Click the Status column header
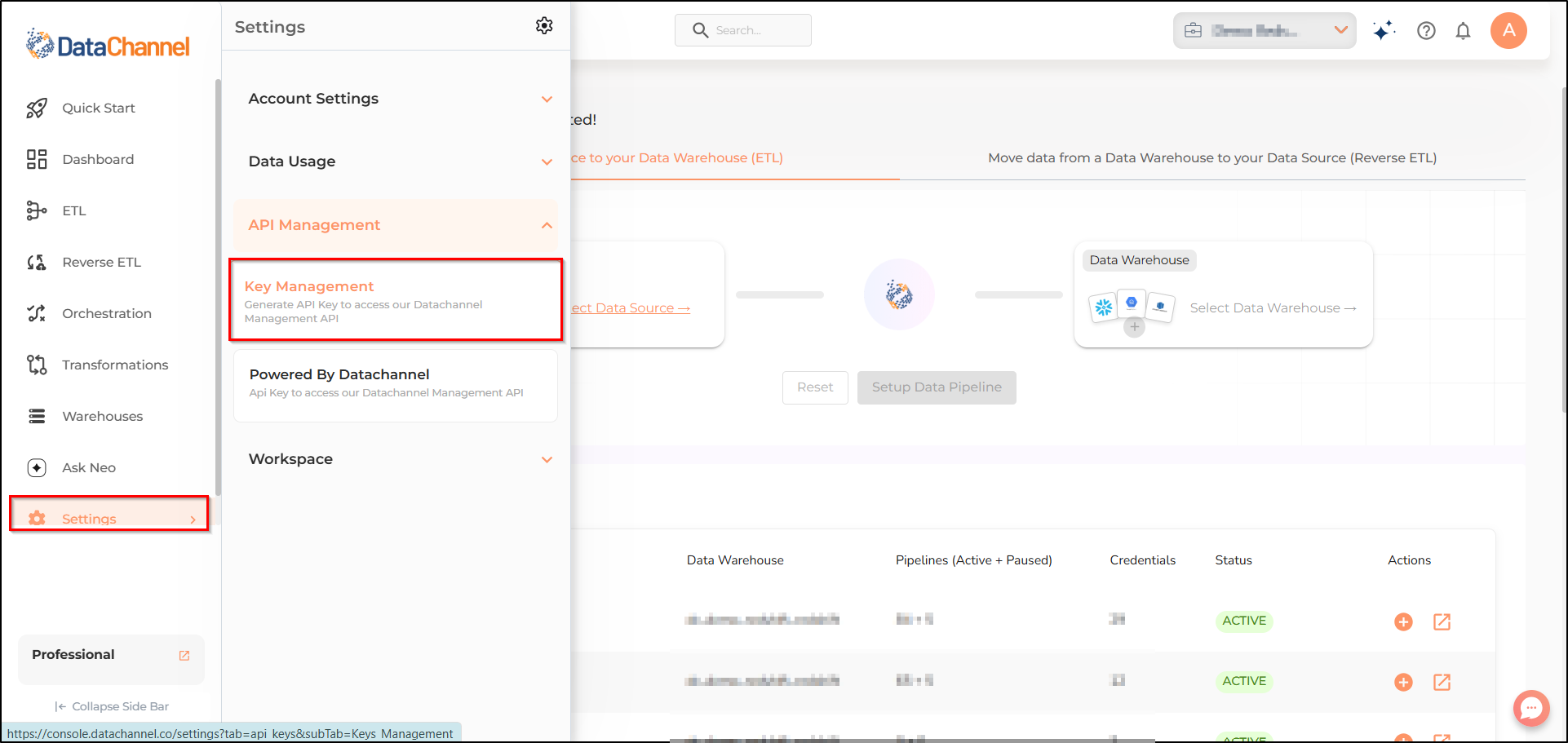Viewport: 1568px width, 743px height. tap(1234, 560)
